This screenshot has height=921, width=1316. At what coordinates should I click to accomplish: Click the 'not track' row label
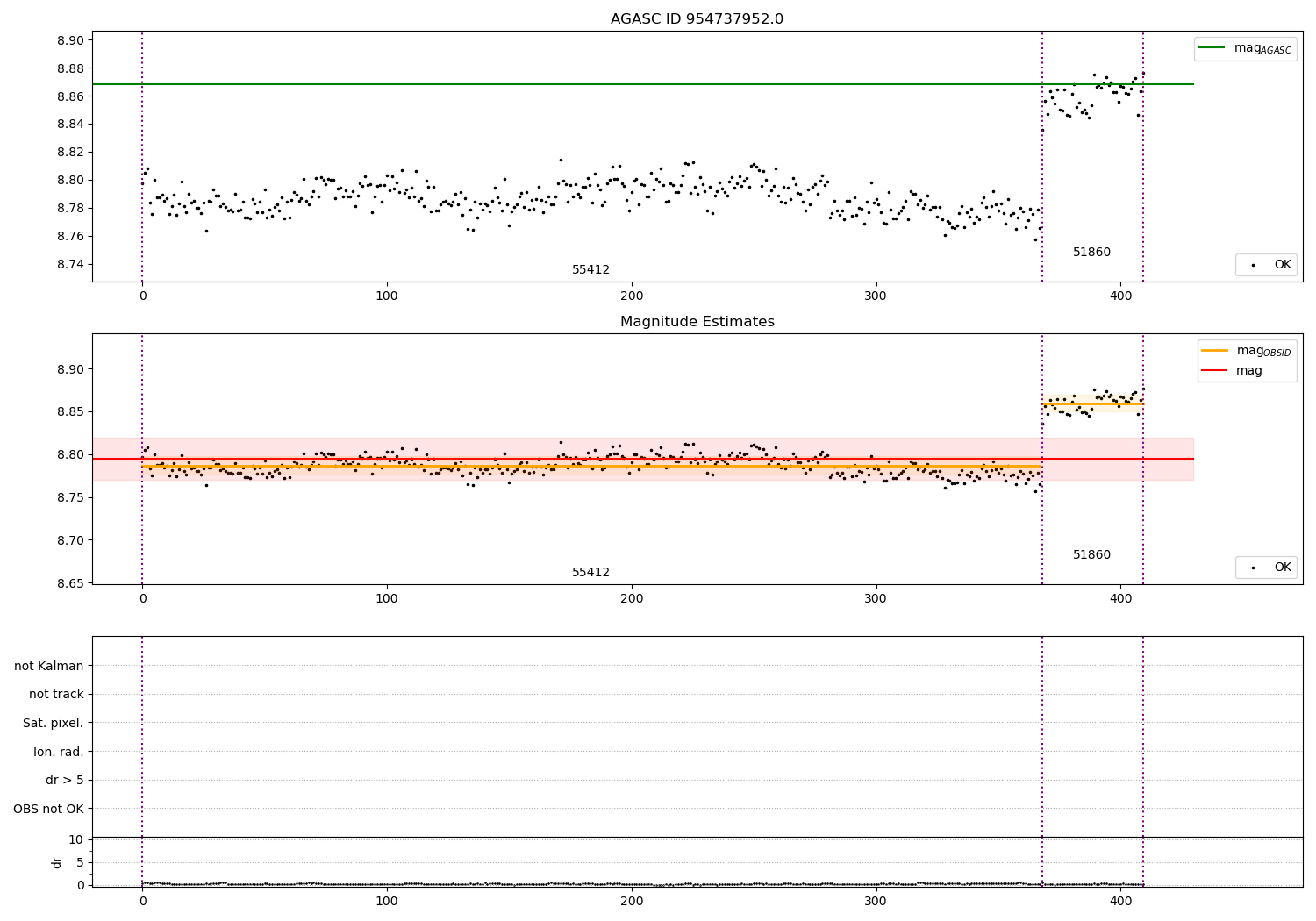point(56,695)
